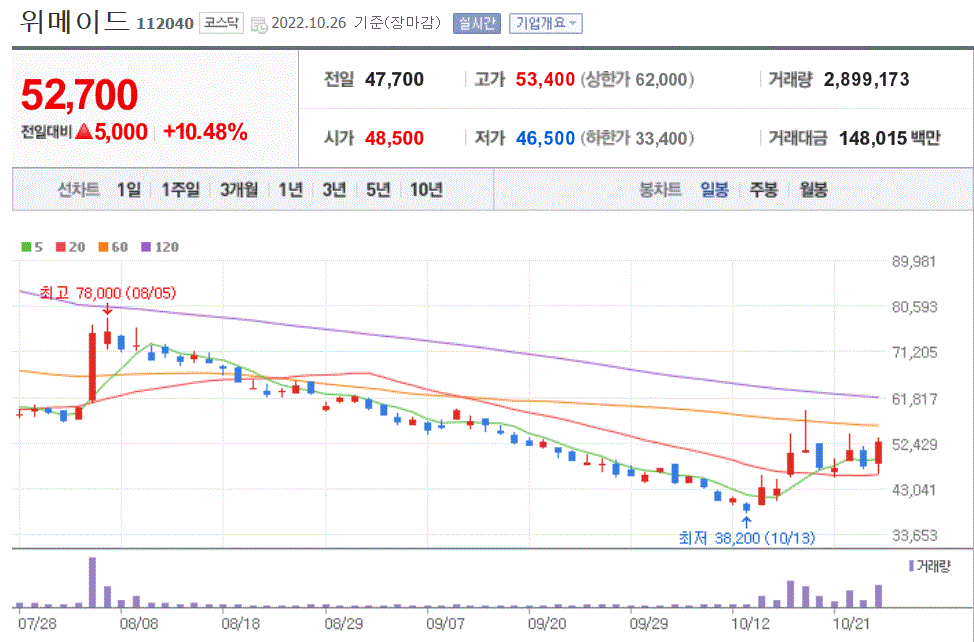Image resolution: width=974 pixels, height=642 pixels.
Task: Click the 저가 46,500 value
Action: pyautogui.click(x=545, y=138)
